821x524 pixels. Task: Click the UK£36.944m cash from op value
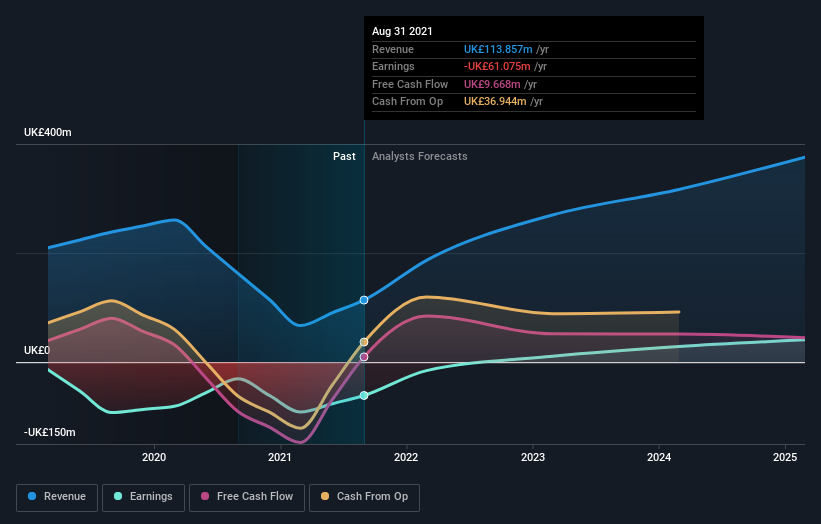[495, 102]
